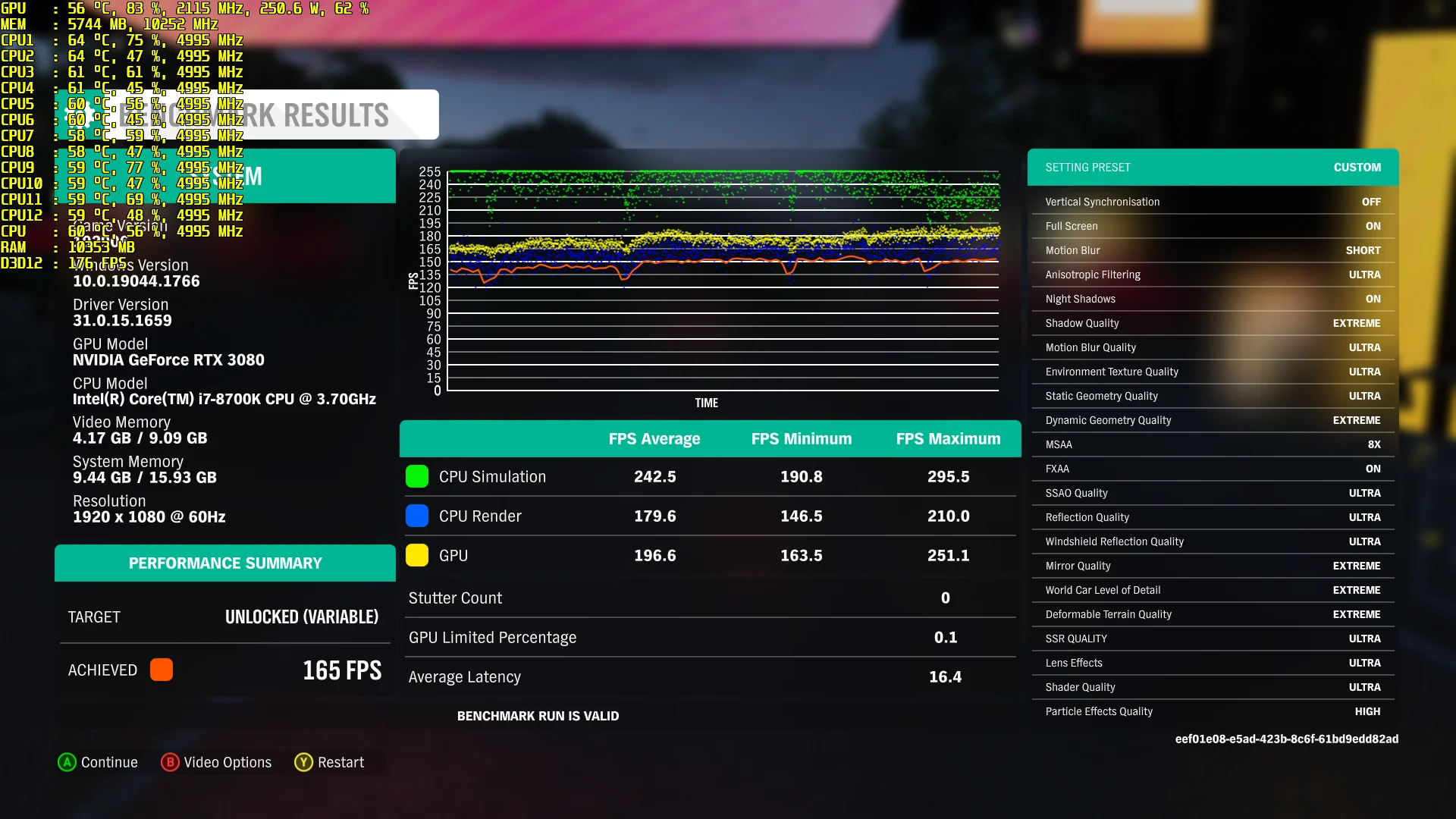Open Video Options
The image size is (1456, 819).
coord(227,762)
